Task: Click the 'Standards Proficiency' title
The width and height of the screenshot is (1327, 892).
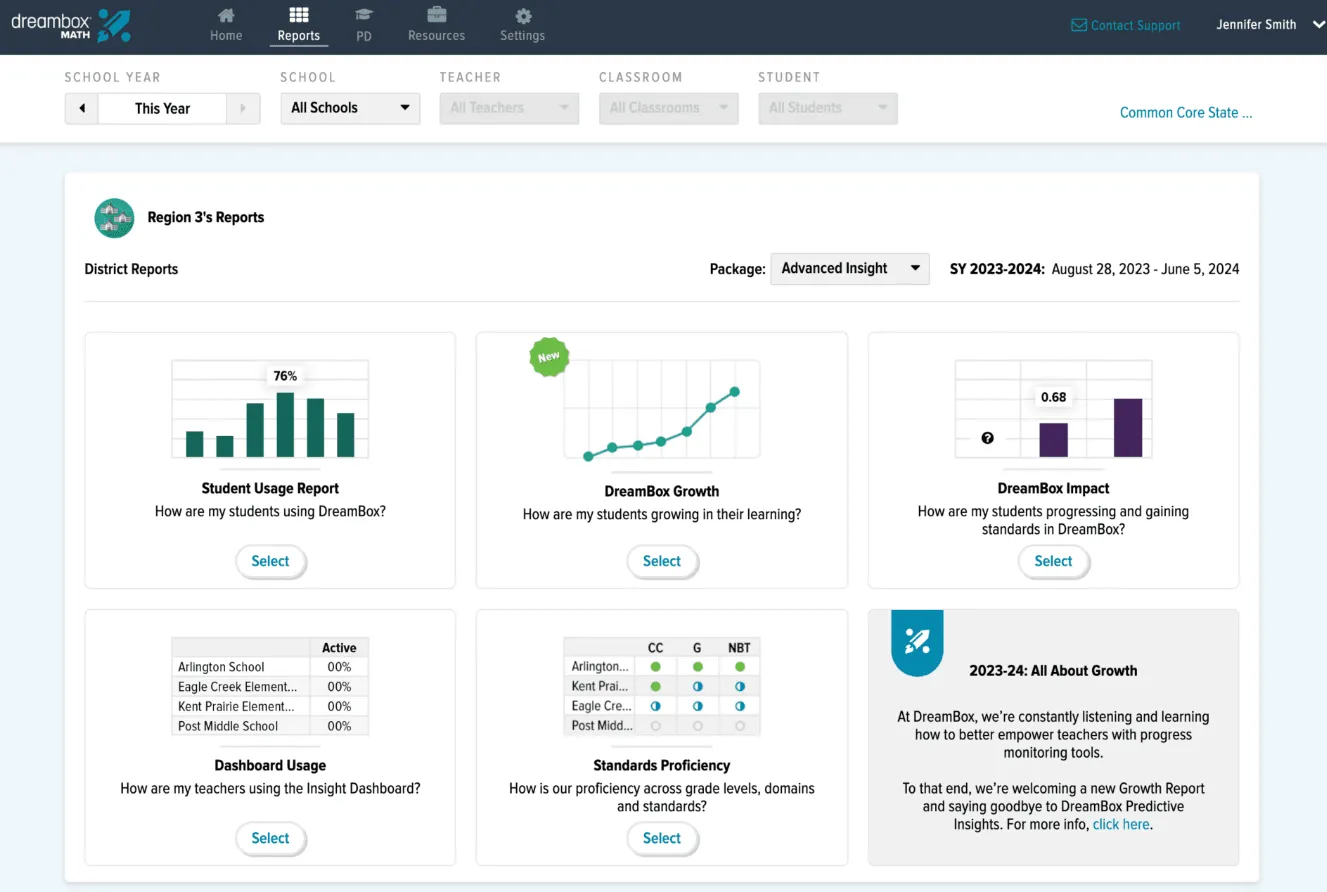Action: click(662, 766)
